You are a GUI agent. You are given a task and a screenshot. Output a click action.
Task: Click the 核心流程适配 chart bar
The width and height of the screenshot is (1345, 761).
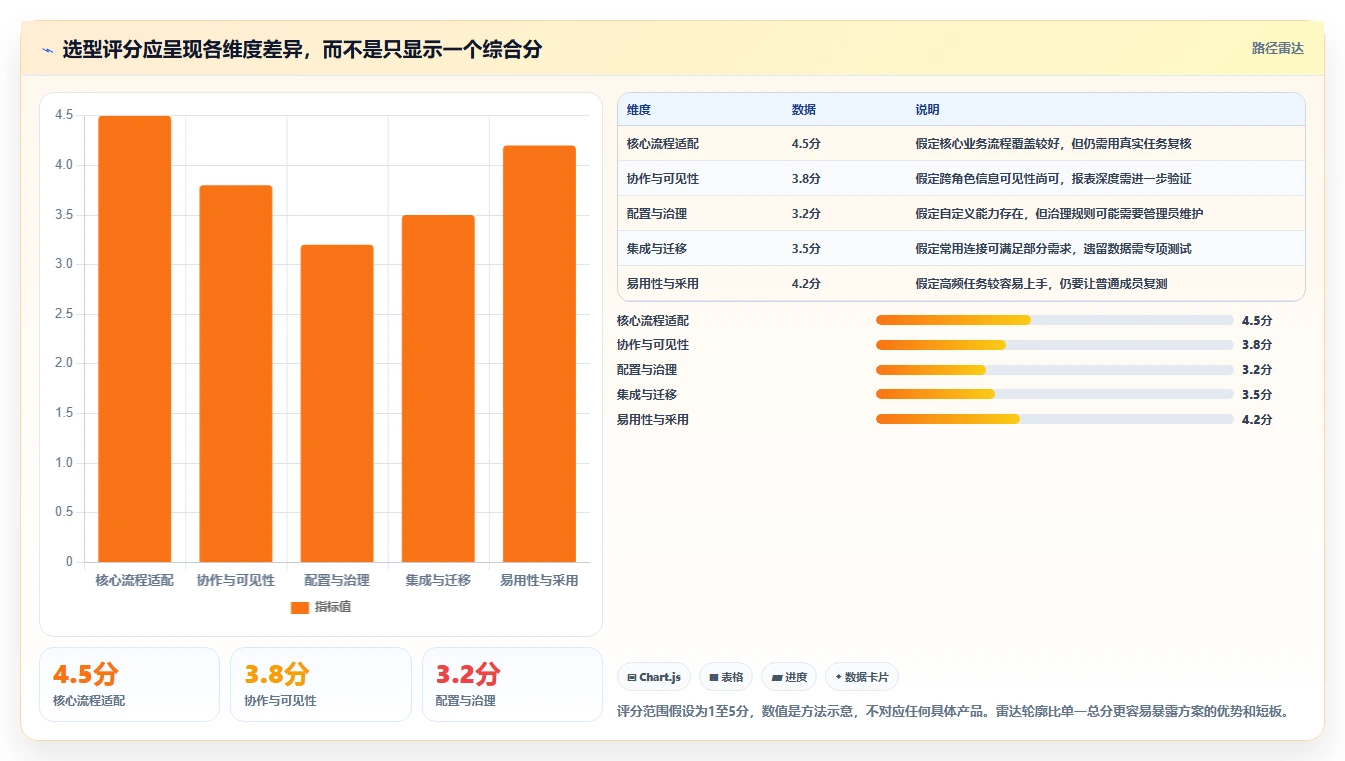point(135,339)
